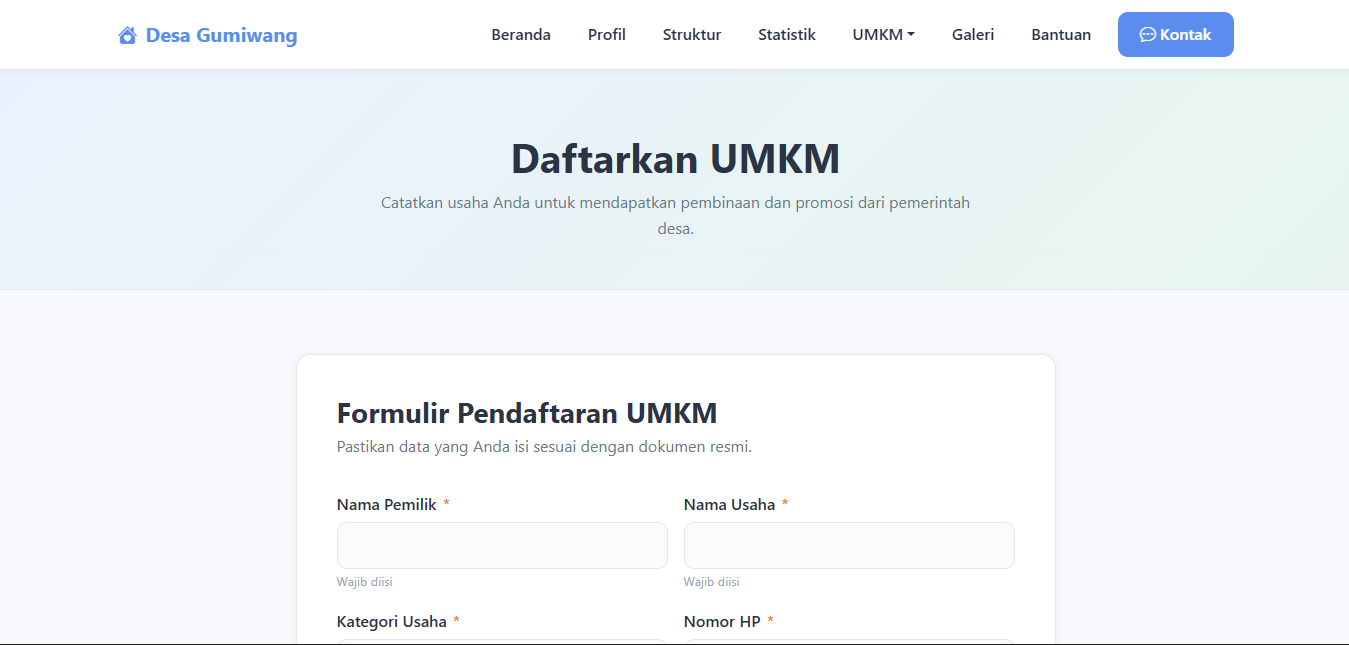Click the text starting "Catatkan usaha Anda untuk mendapatkan"
Image resolution: width=1349 pixels, height=645 pixels.
click(x=675, y=215)
